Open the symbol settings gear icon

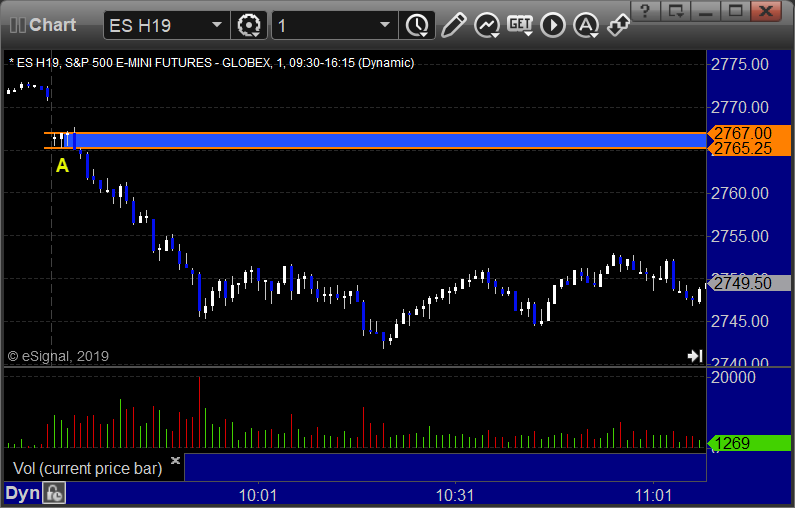click(249, 25)
